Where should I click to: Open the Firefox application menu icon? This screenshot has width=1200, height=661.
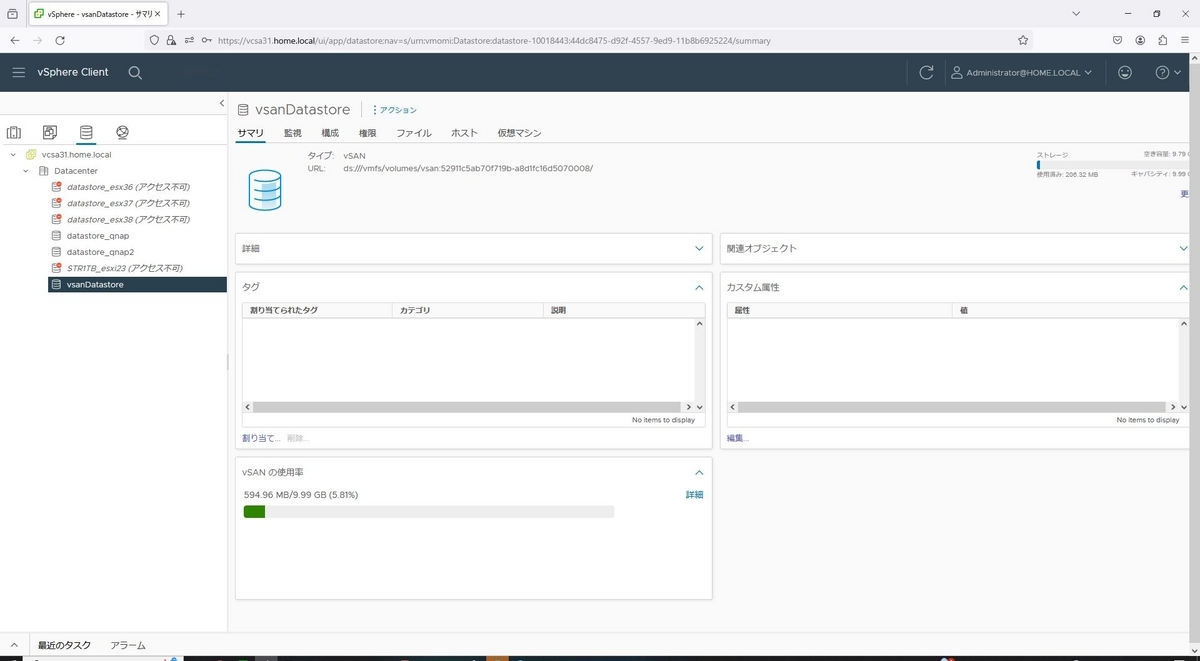pyautogui.click(x=1186, y=40)
